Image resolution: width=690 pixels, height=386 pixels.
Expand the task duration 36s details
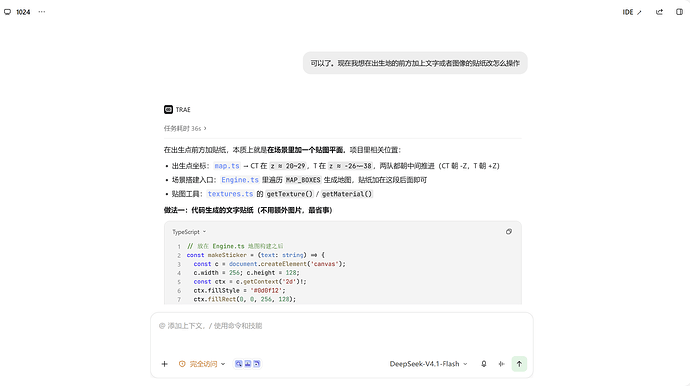pos(185,129)
